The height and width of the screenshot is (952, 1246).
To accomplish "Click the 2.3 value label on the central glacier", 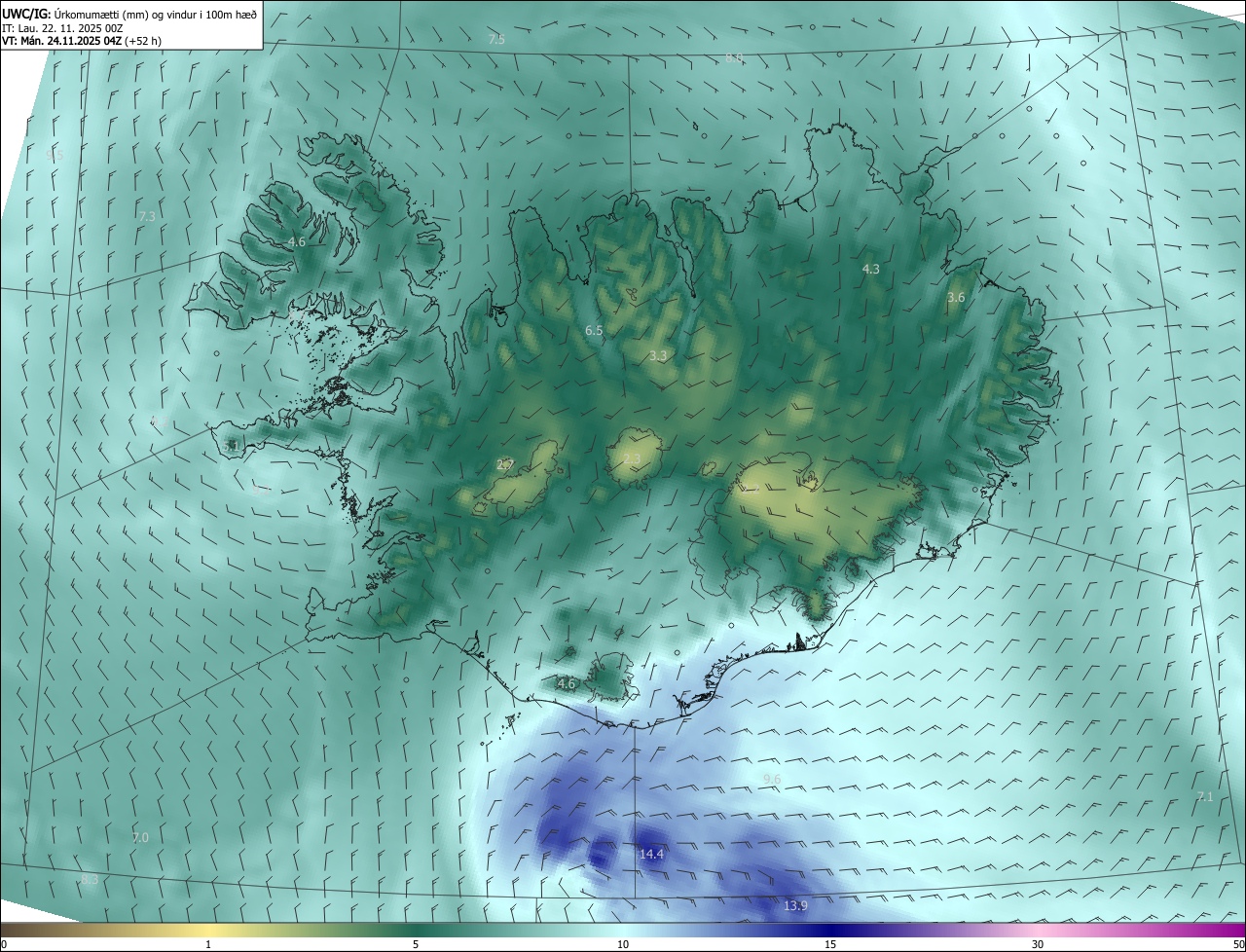I will pyautogui.click(x=632, y=458).
